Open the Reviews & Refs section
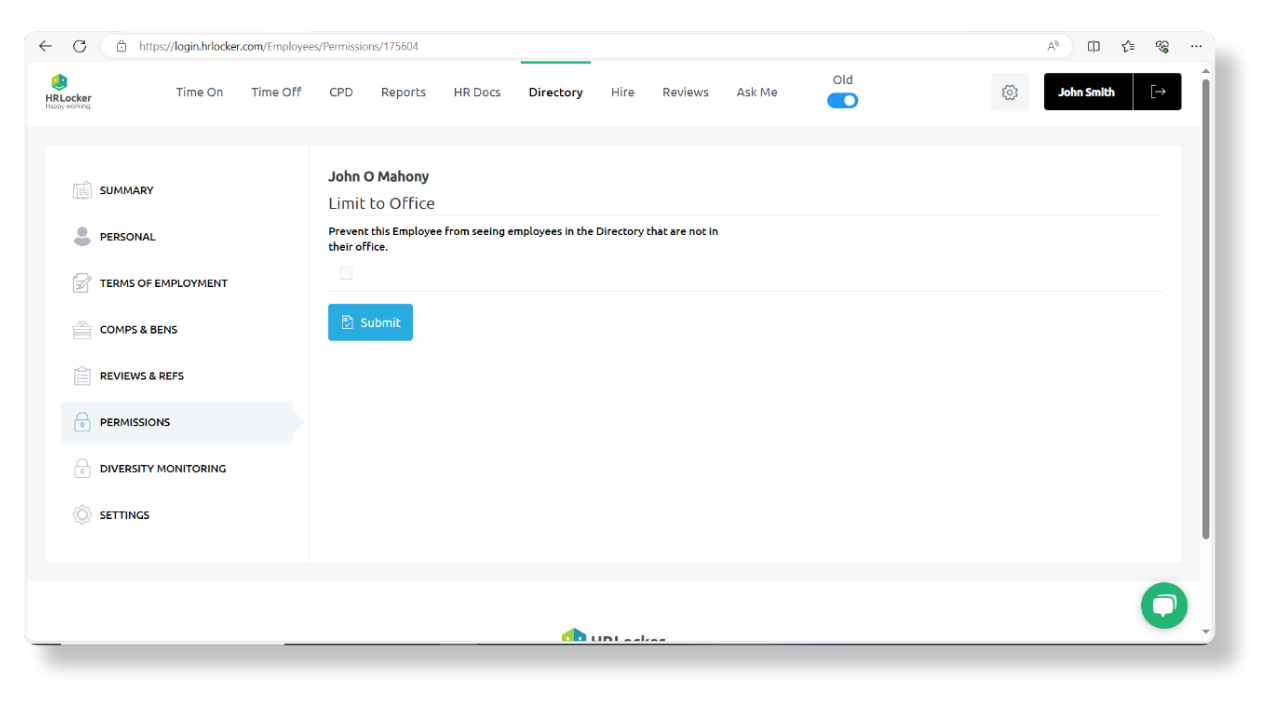1280x720 pixels. [x=141, y=375]
